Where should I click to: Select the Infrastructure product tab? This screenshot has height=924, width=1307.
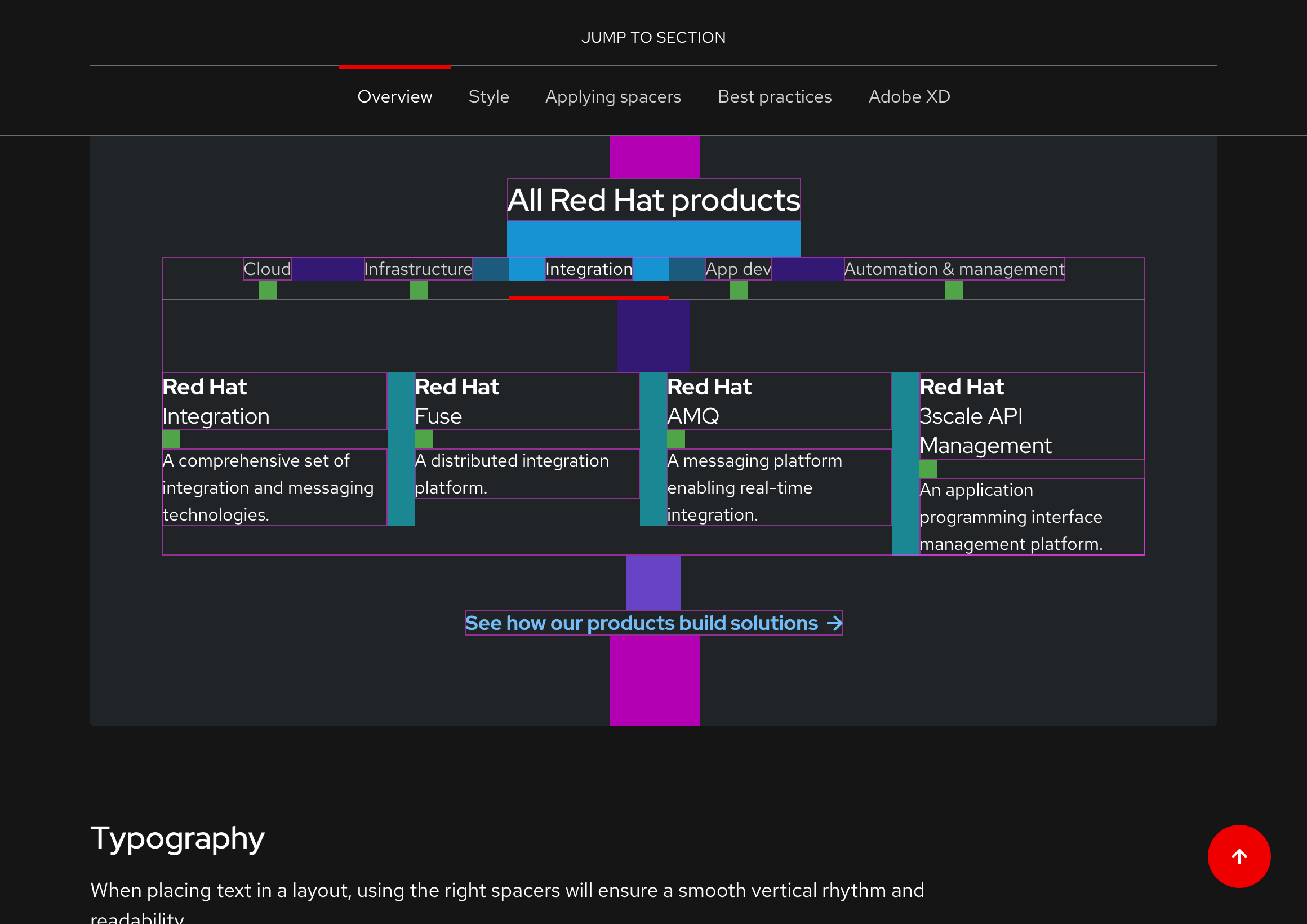tap(418, 269)
